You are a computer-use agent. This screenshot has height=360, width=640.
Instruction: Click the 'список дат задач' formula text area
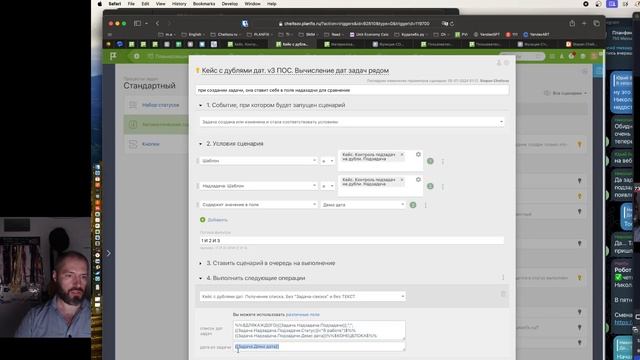pyautogui.click(x=319, y=330)
